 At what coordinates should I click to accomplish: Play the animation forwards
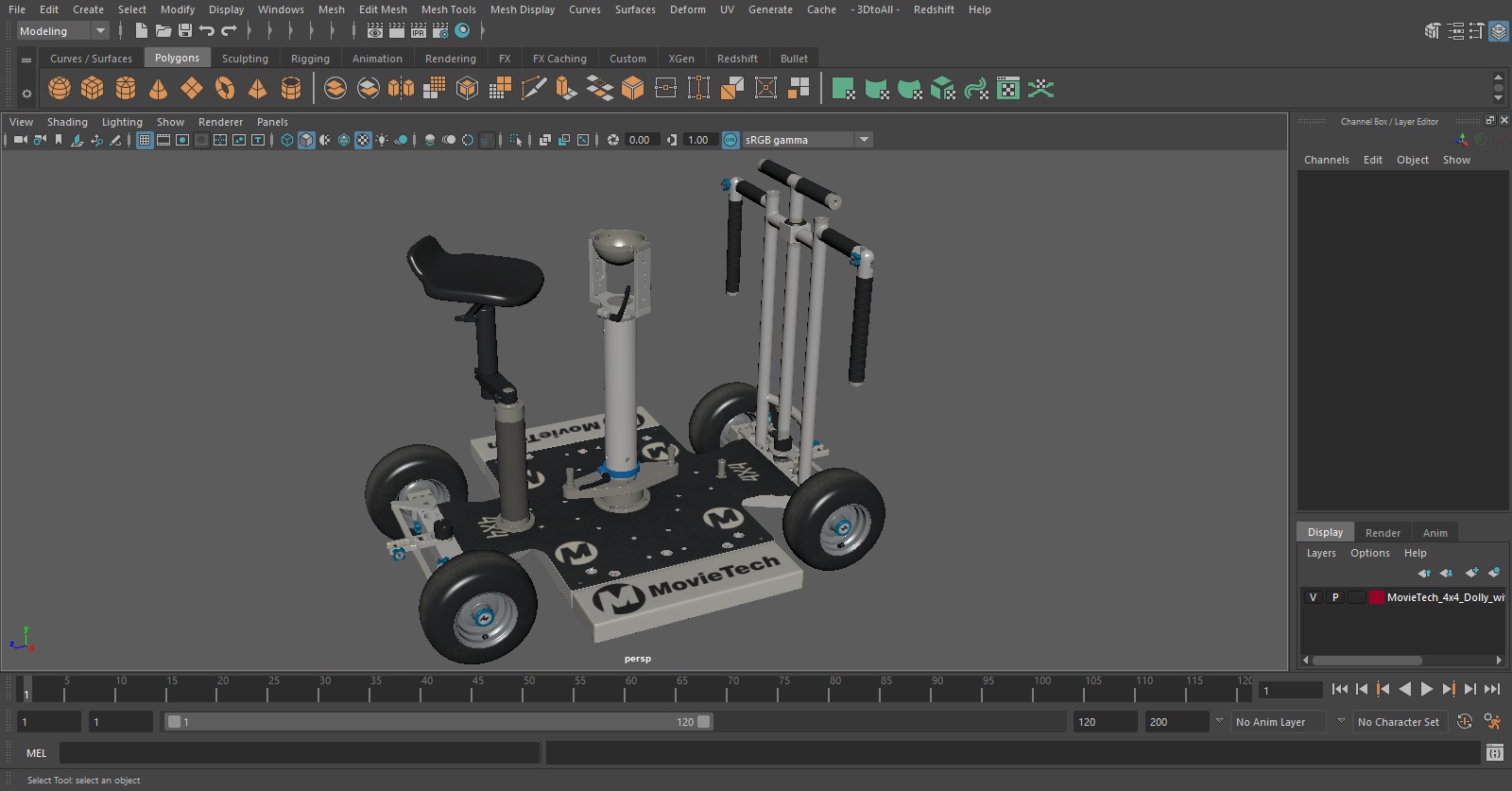click(1427, 689)
